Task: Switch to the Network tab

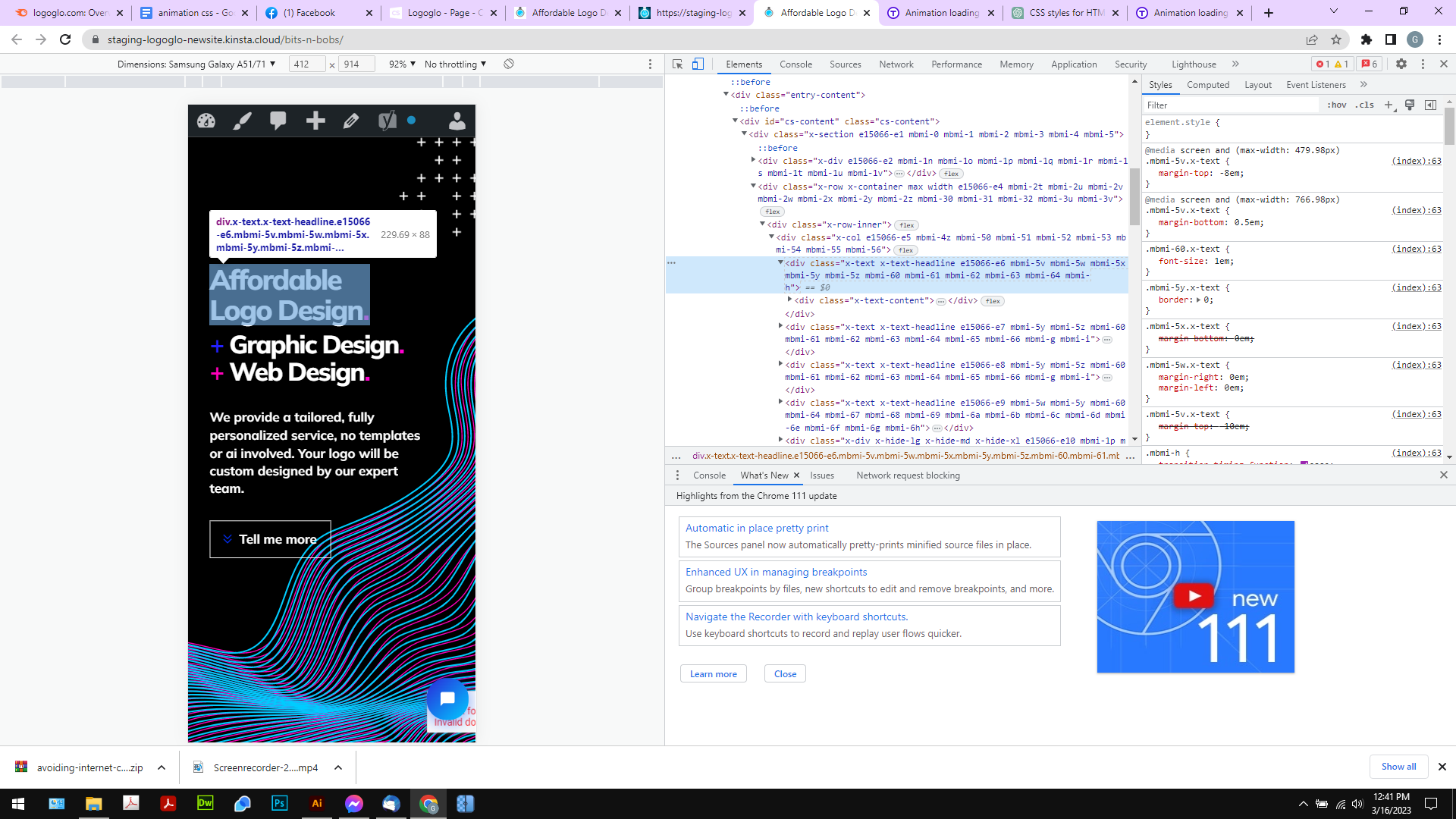Action: pyautogui.click(x=896, y=64)
